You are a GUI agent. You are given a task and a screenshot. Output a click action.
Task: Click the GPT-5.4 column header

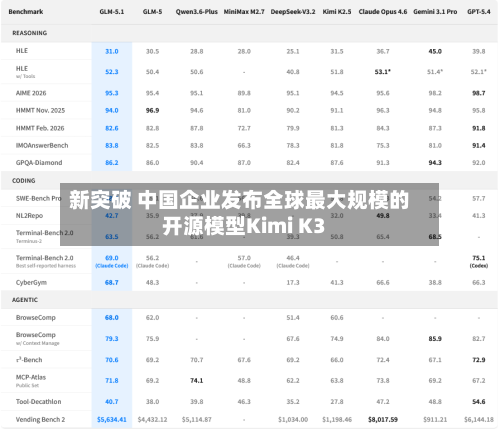pos(479,12)
